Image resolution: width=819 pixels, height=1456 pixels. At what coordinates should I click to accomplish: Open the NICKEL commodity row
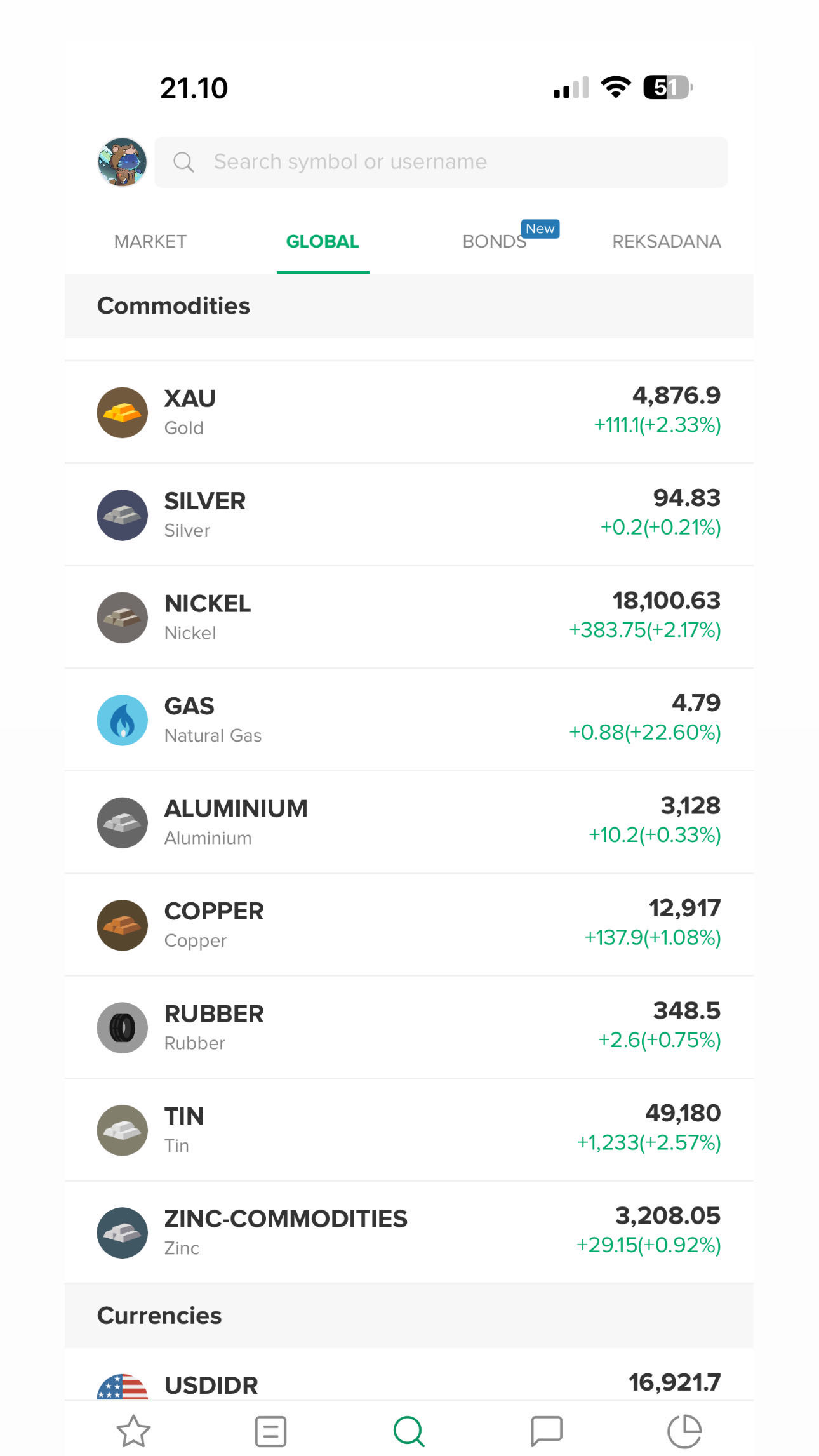coord(409,617)
